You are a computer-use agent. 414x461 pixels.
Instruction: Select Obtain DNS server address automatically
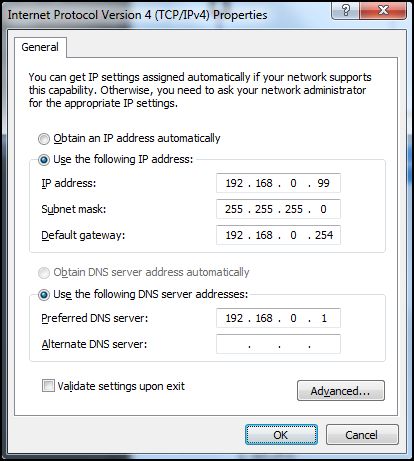pos(44,273)
